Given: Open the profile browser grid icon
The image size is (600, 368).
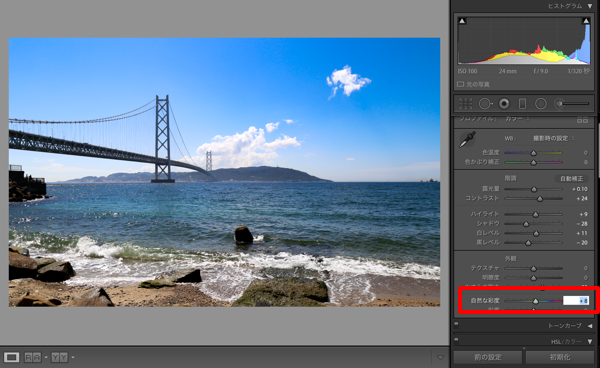Looking at the screenshot, I should 582,120.
